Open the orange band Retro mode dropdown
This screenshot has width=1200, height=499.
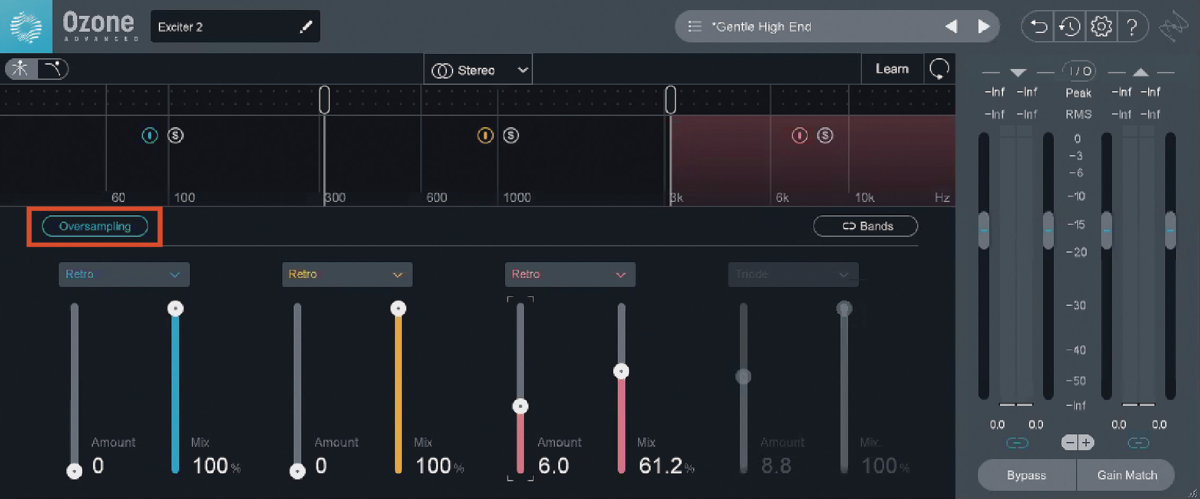tap(347, 274)
